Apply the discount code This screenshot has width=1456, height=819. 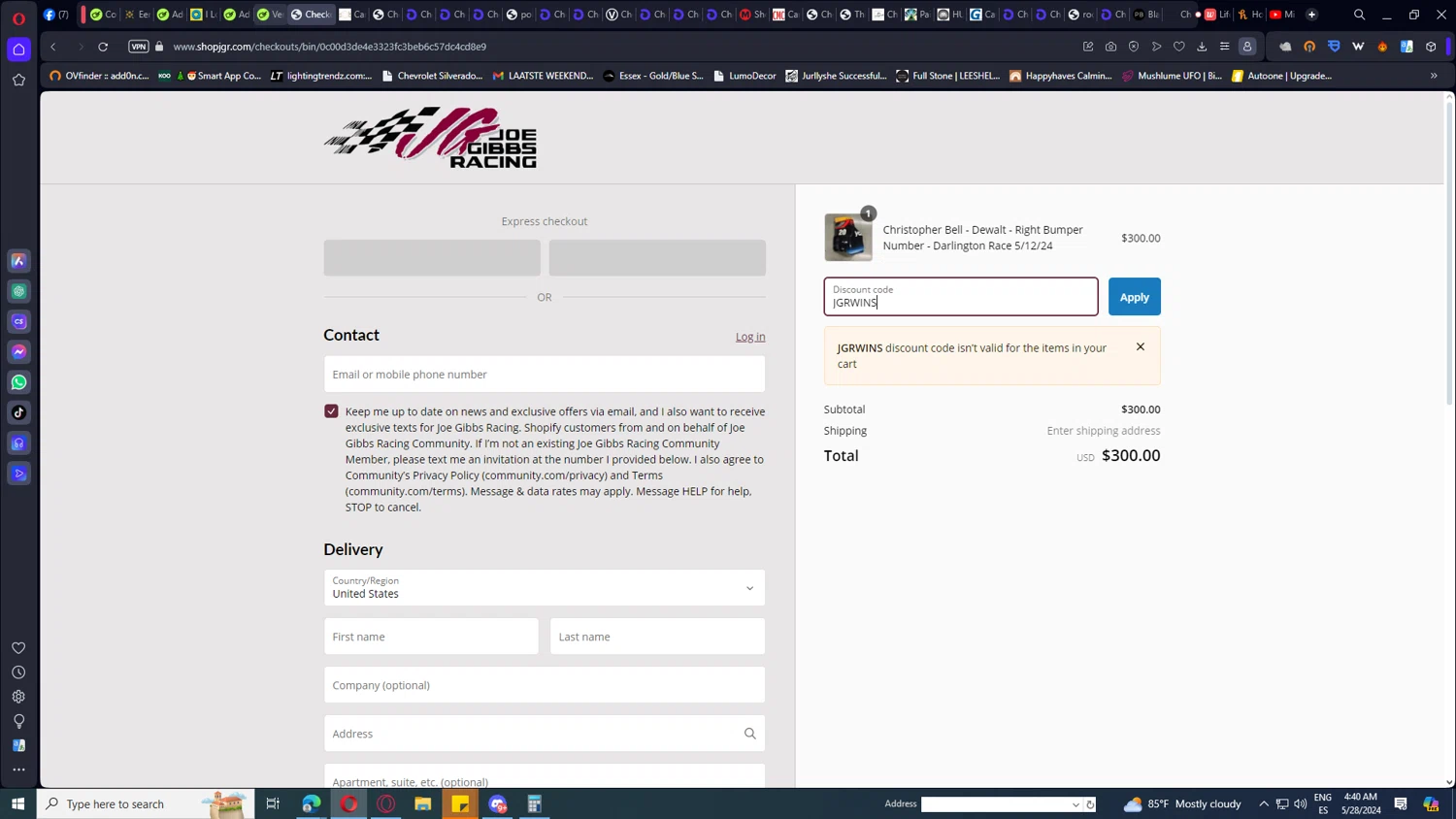click(1134, 297)
